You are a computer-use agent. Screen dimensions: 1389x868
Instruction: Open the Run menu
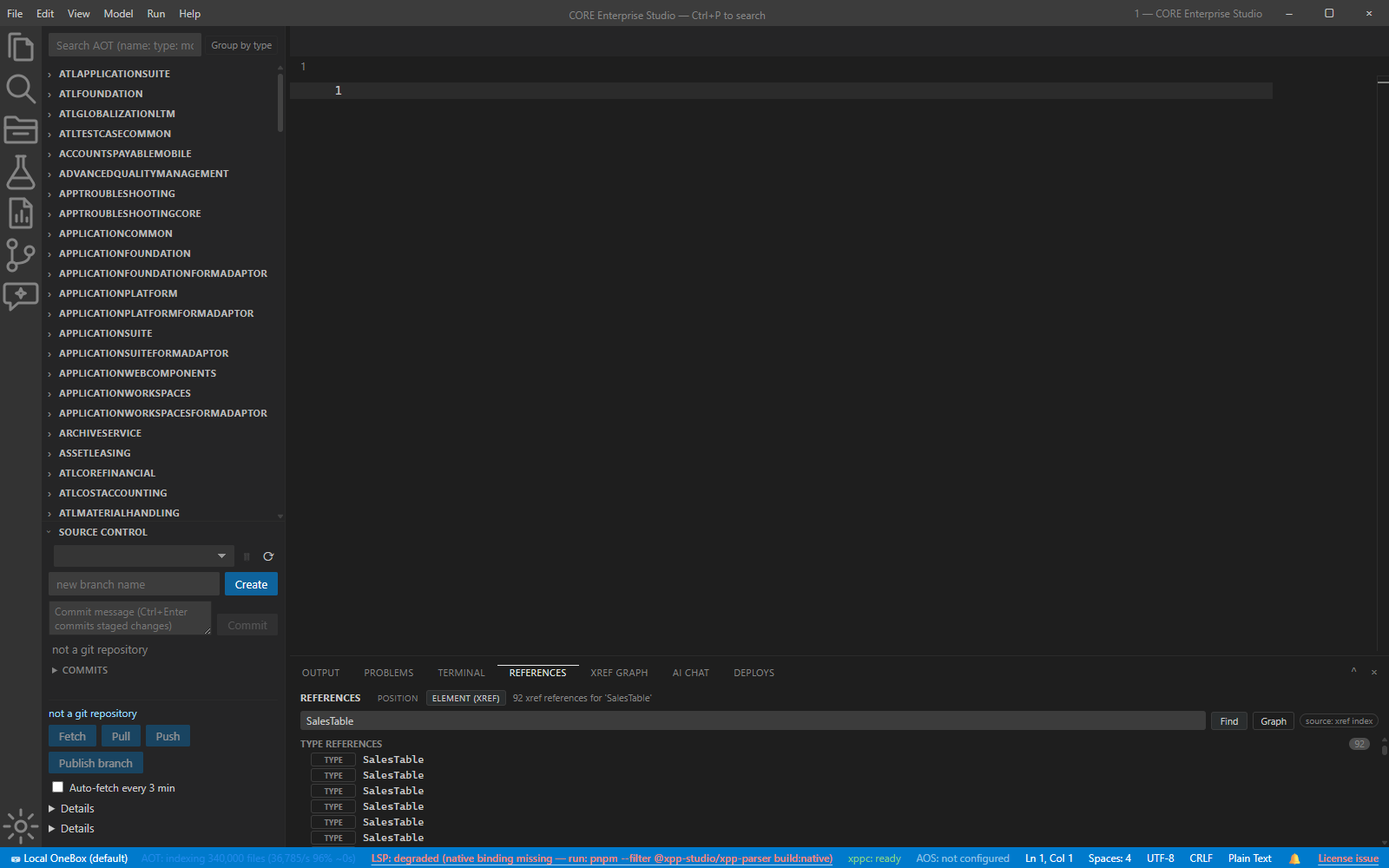pos(156,14)
